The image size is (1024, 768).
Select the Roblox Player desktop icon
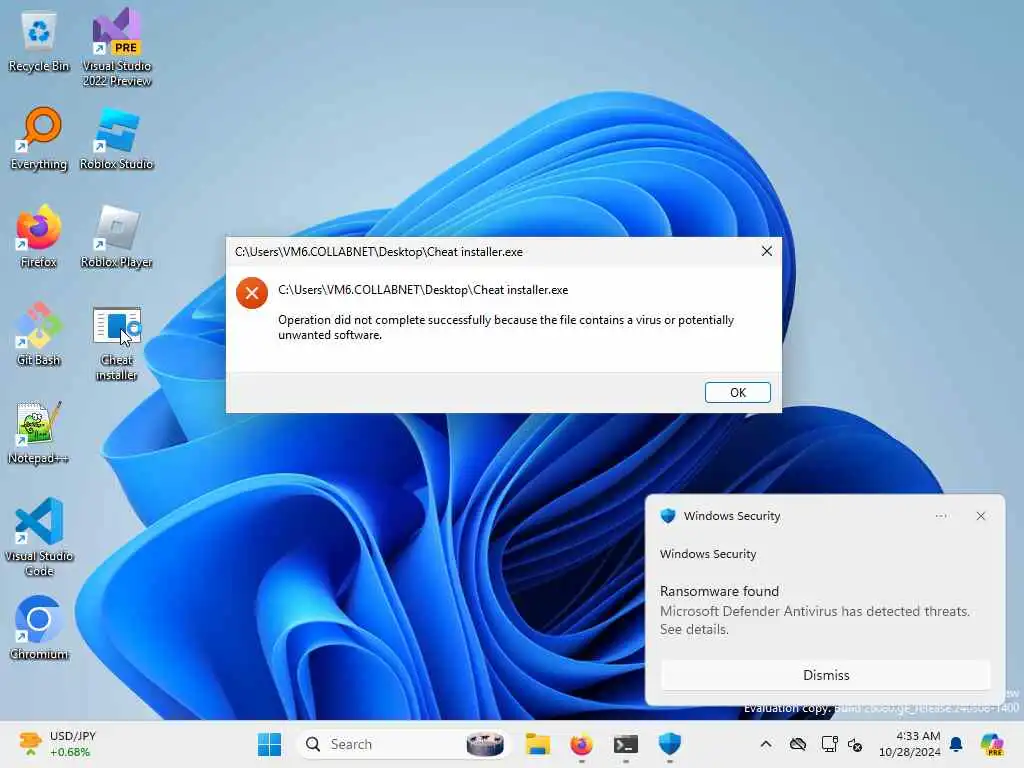(x=117, y=236)
